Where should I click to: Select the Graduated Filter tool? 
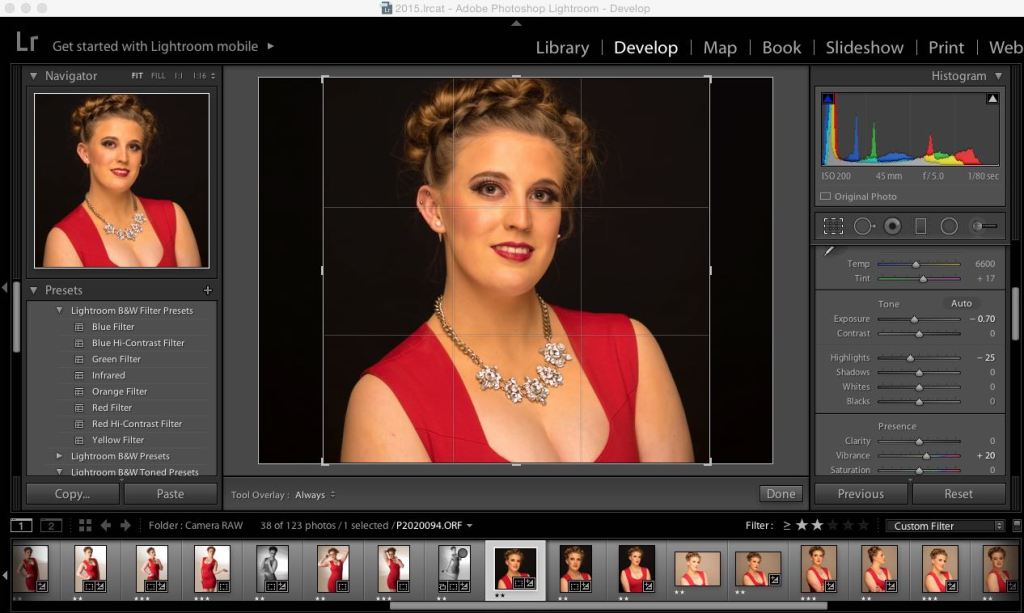pyautogui.click(x=920, y=226)
